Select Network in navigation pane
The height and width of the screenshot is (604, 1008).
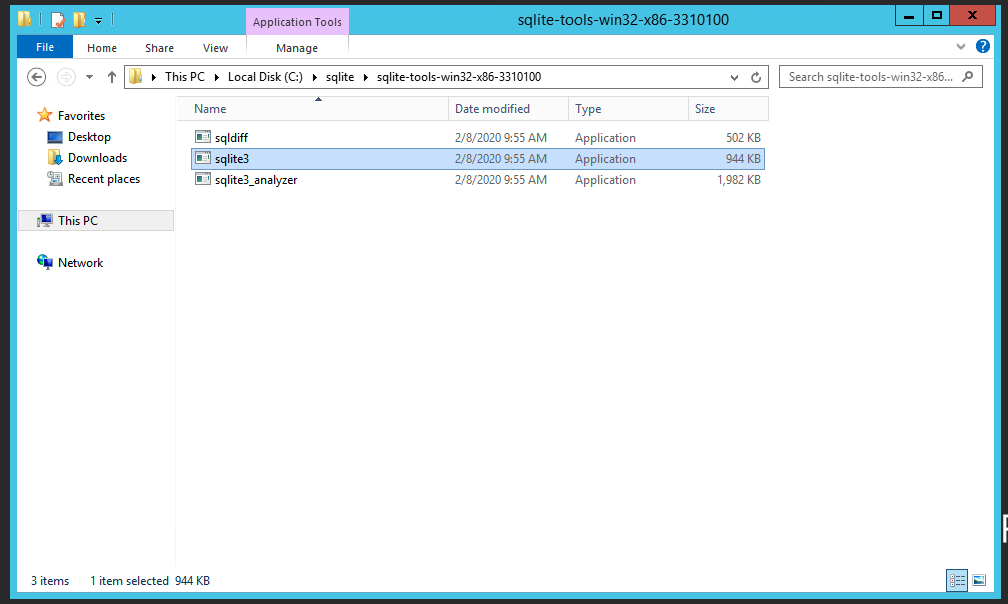80,262
